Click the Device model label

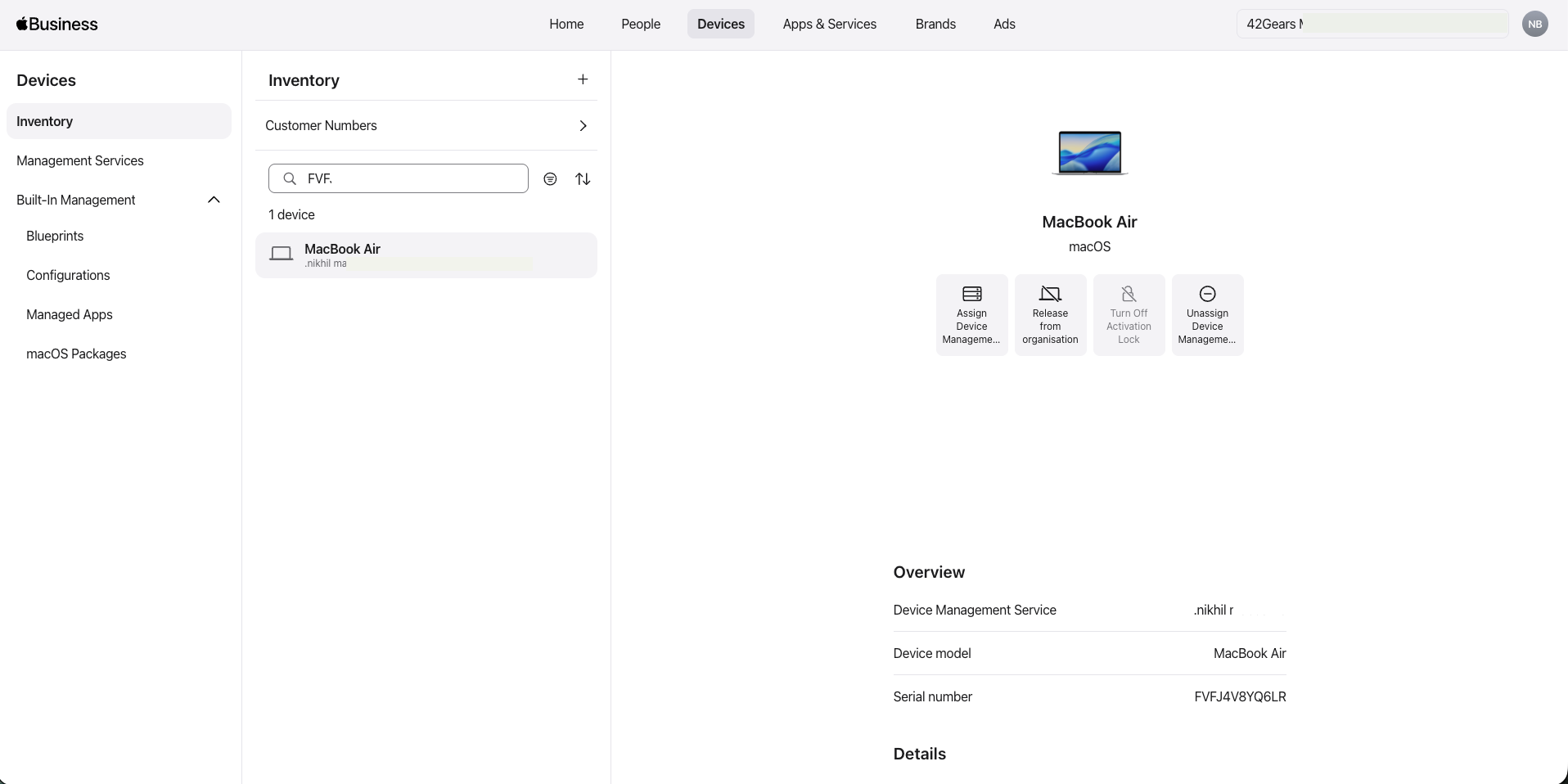click(x=932, y=653)
